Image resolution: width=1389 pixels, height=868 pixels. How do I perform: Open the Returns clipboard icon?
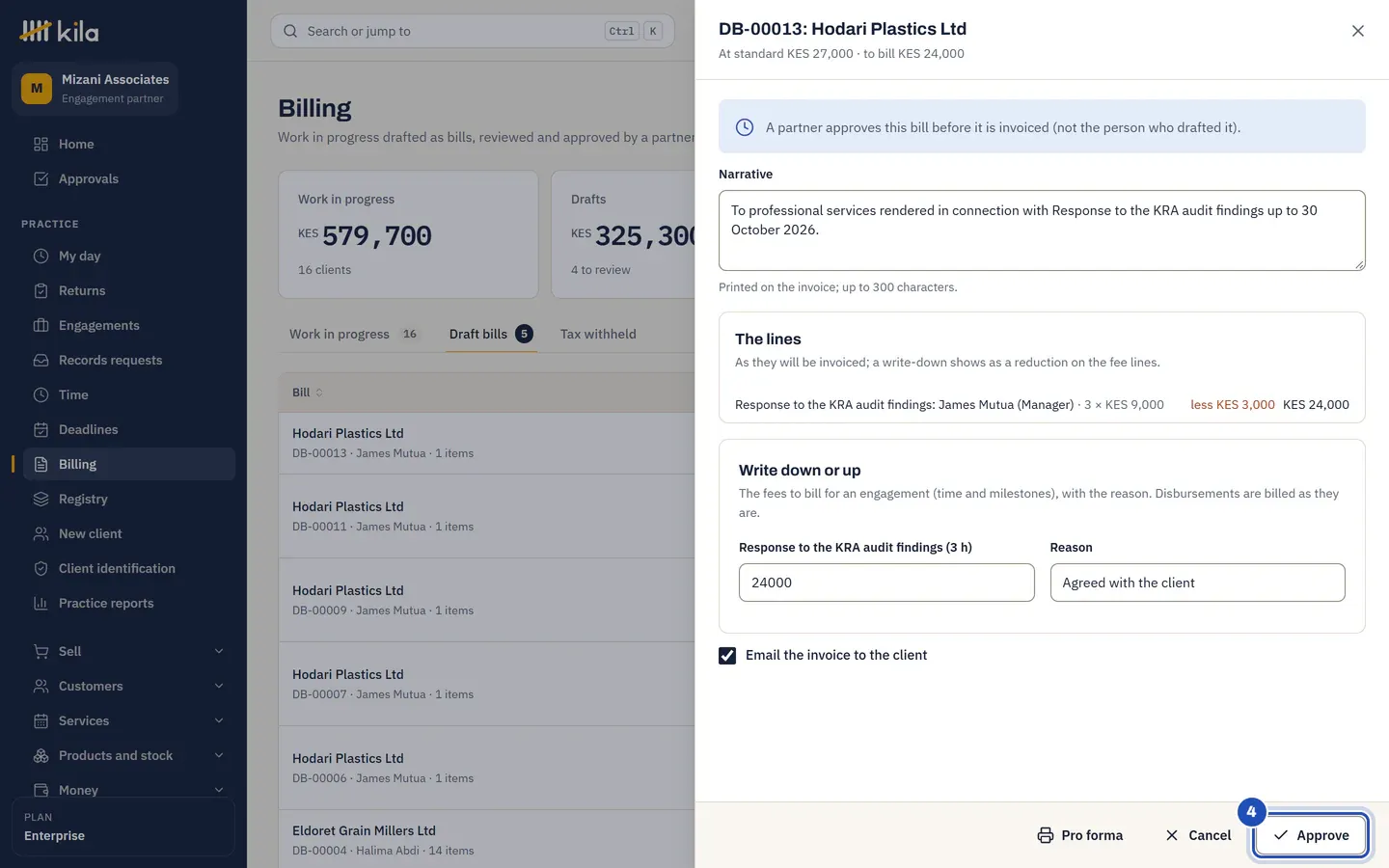pos(41,290)
